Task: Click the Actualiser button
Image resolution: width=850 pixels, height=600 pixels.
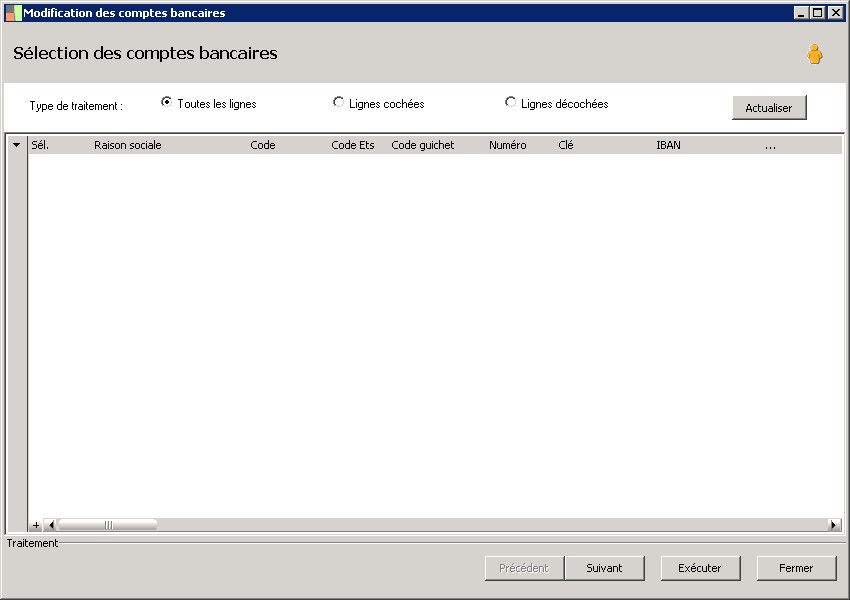Action: coord(769,108)
